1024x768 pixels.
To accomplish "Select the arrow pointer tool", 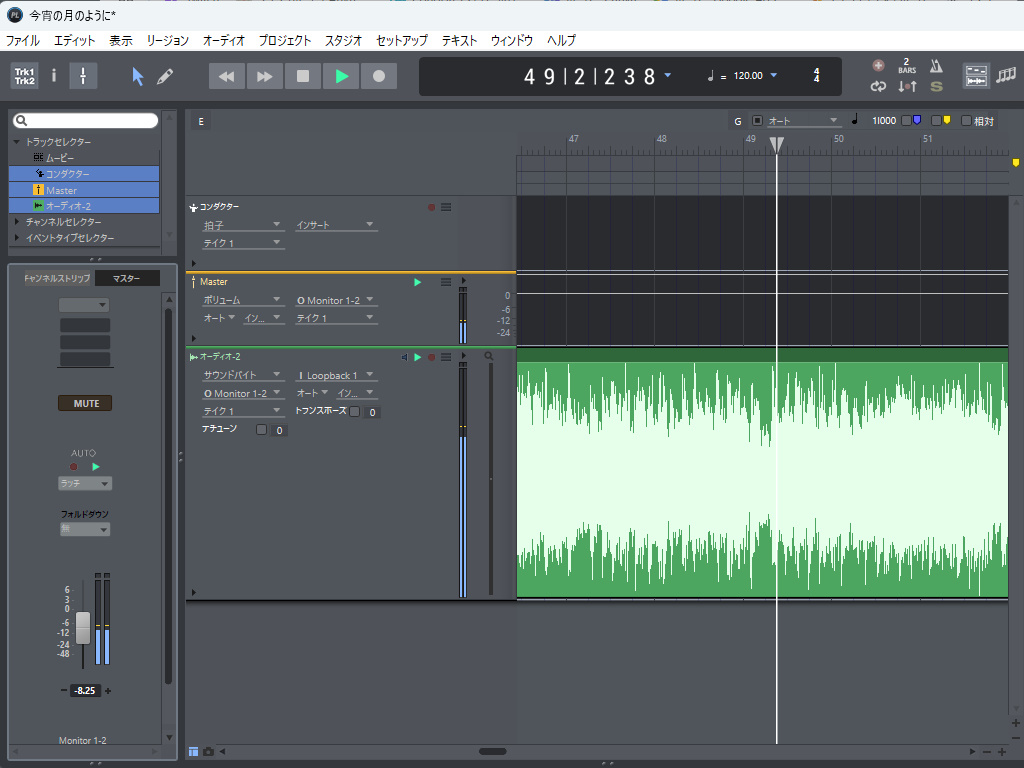I will 138,77.
